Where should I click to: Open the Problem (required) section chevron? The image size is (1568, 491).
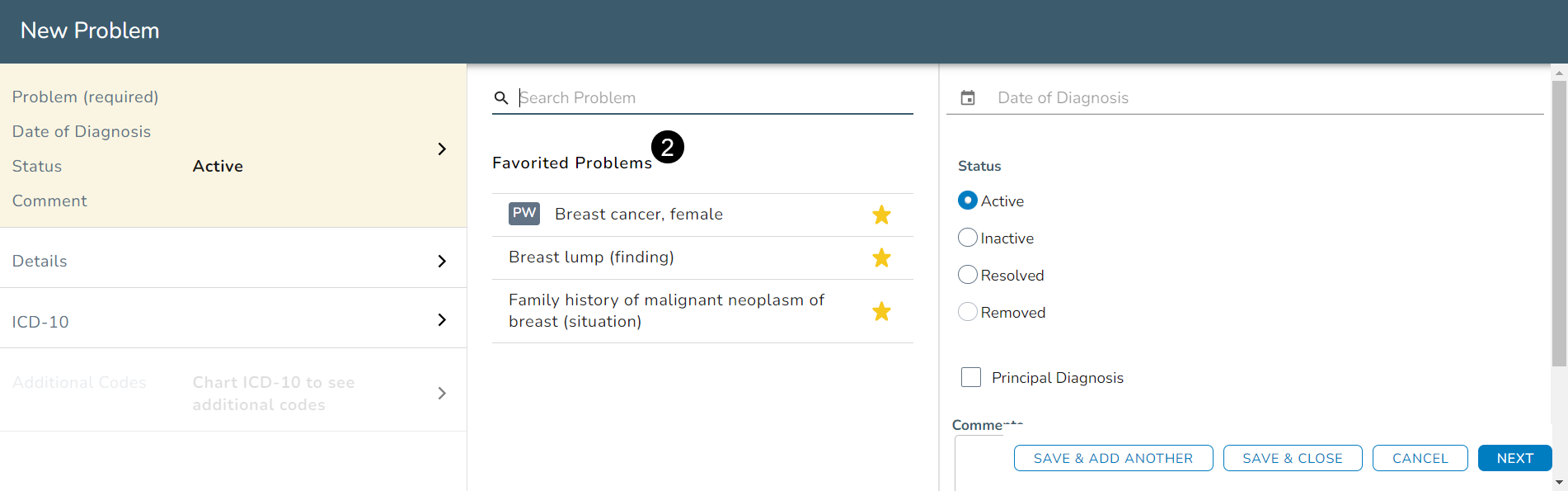(x=442, y=149)
